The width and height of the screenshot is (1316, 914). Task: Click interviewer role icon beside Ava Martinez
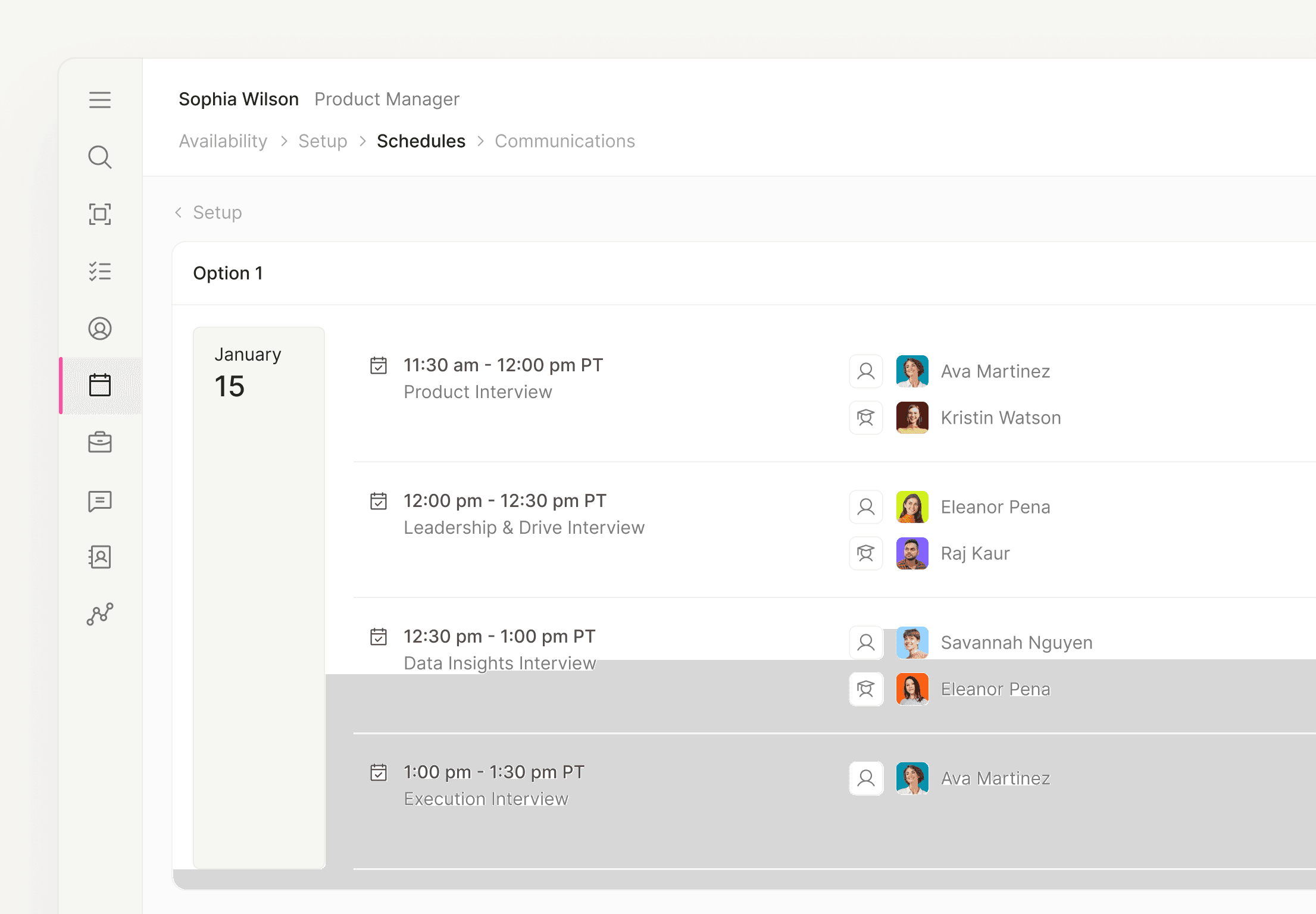866,371
